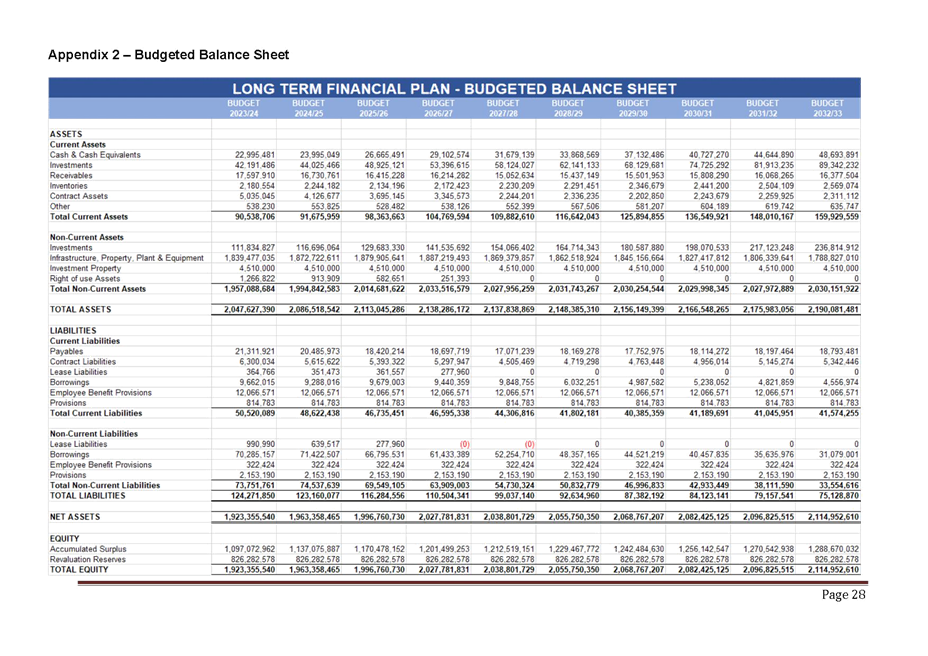Click the 'Total Non-Current Liabilities' row label
This screenshot has width=928, height=656.
pos(105,485)
